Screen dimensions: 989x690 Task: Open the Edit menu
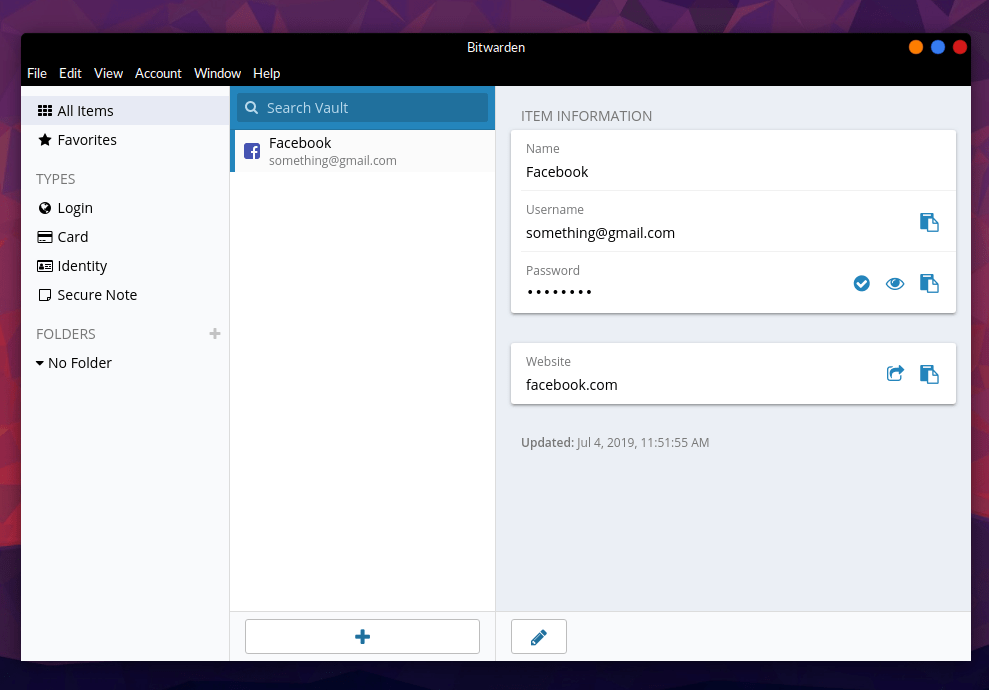click(x=70, y=73)
